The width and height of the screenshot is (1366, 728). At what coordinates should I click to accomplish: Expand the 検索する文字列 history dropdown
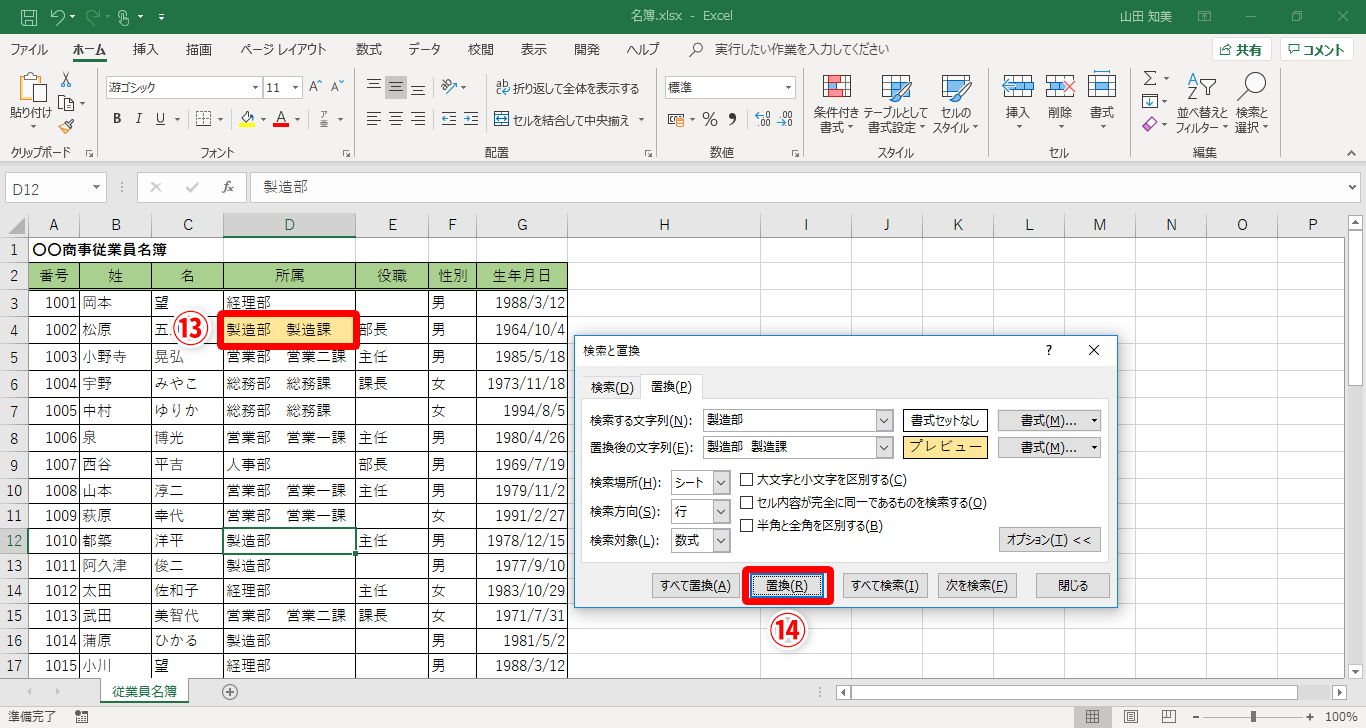884,420
